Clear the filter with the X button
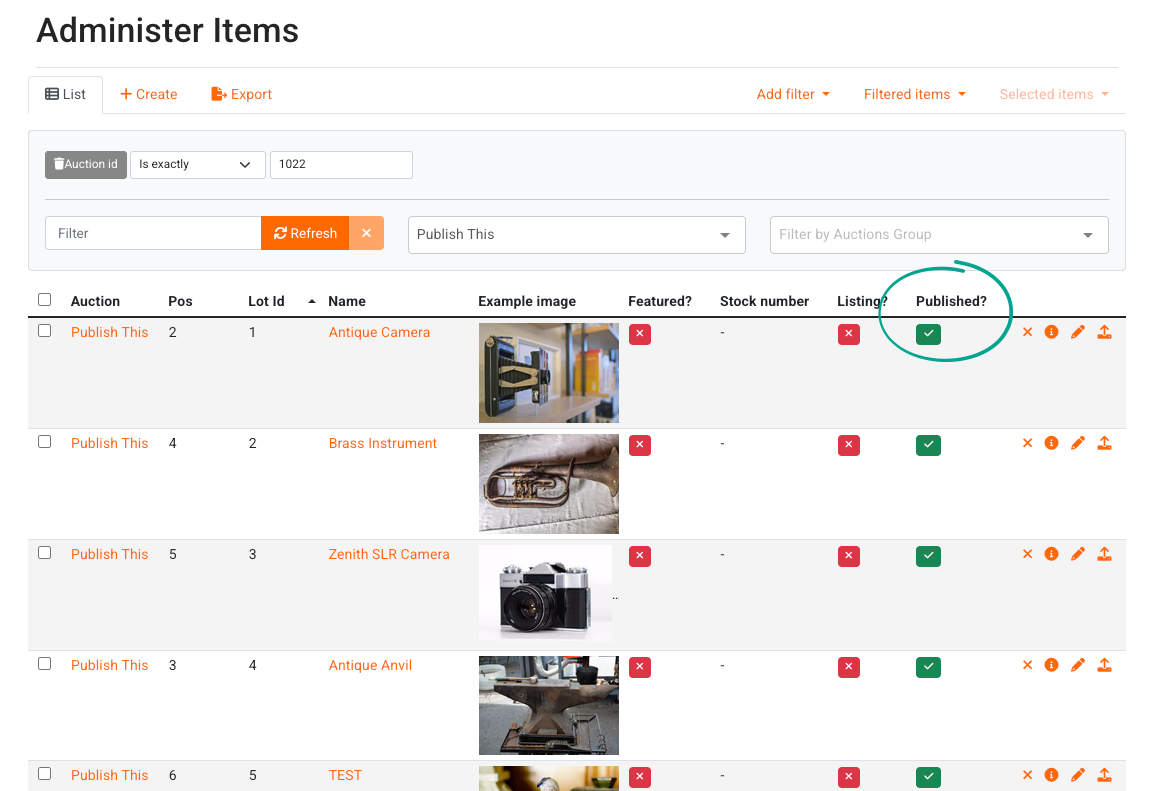This screenshot has width=1154, height=791. pos(366,233)
